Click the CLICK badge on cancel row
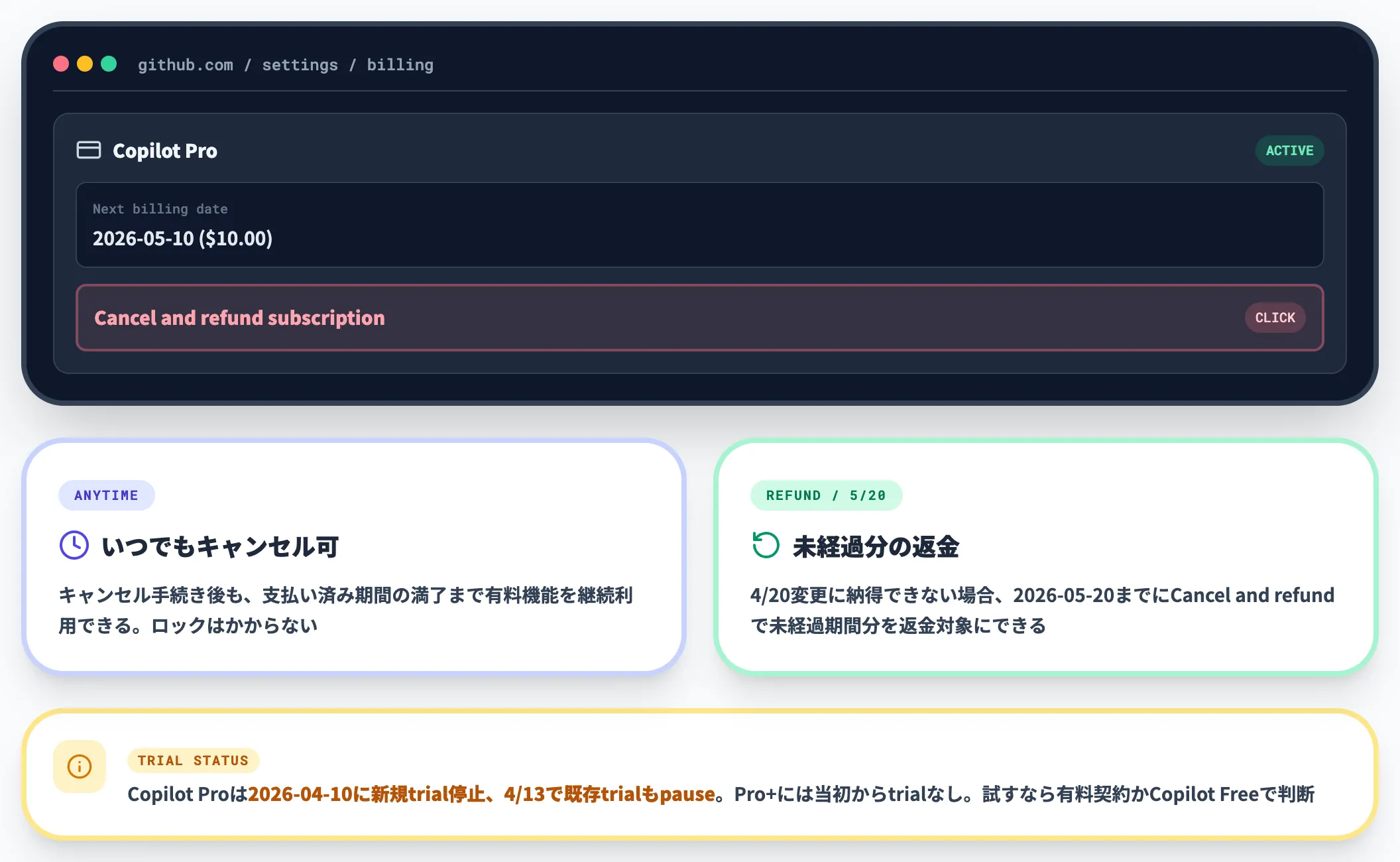 (x=1275, y=318)
